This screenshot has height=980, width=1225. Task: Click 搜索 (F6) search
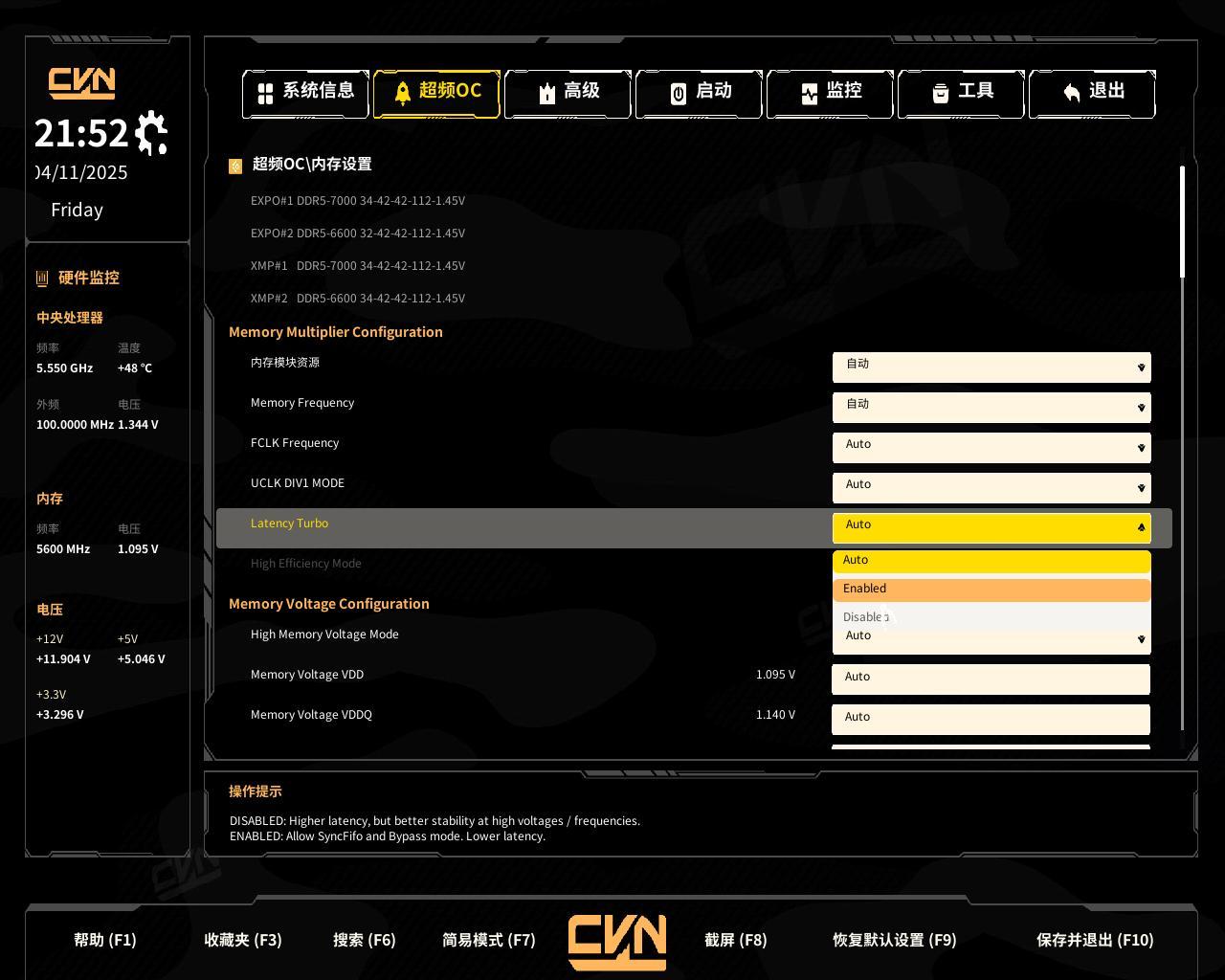(365, 940)
